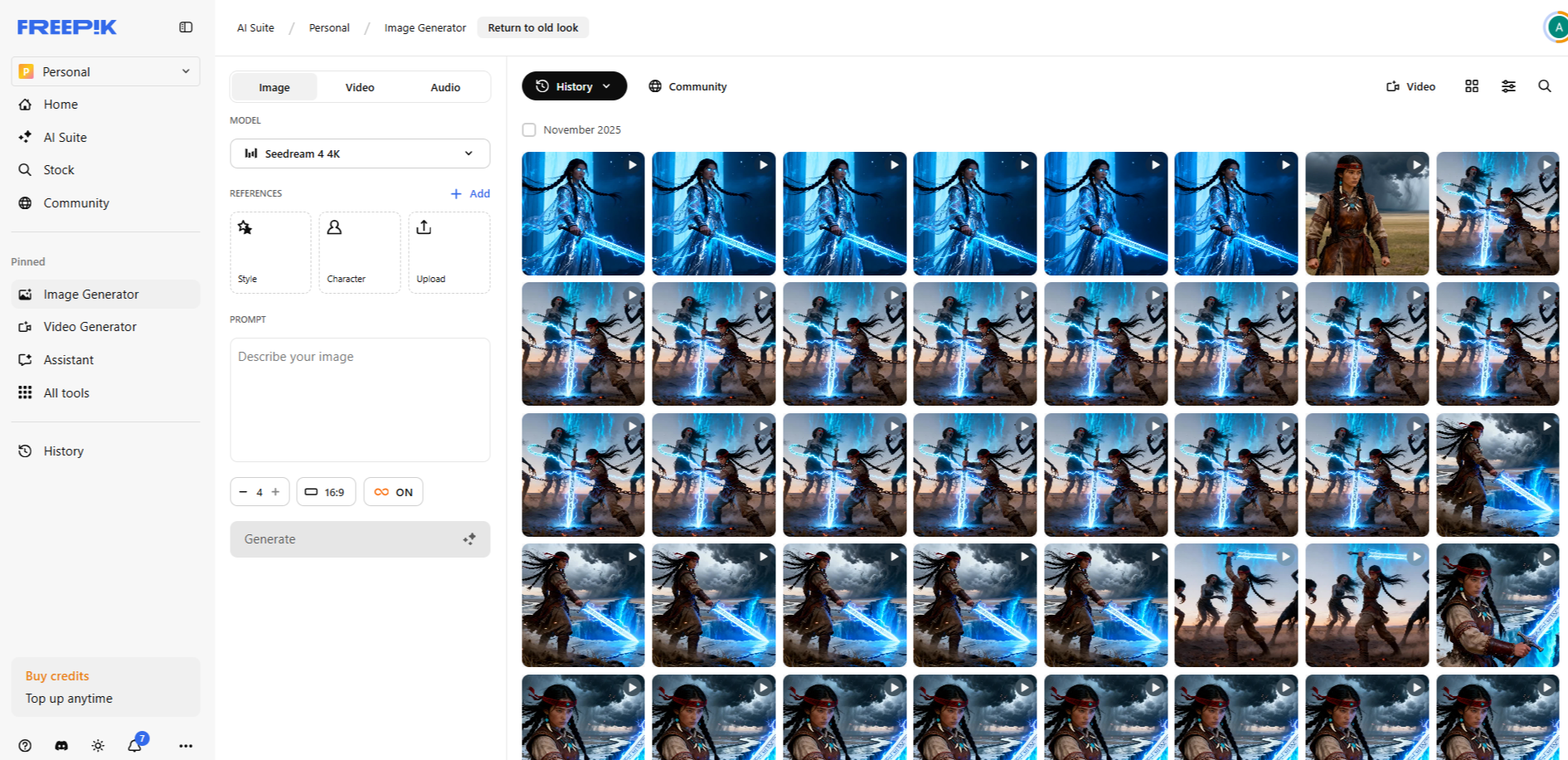Open the more options ellipsis icon
Image resolution: width=1568 pixels, height=760 pixels.
click(x=186, y=746)
